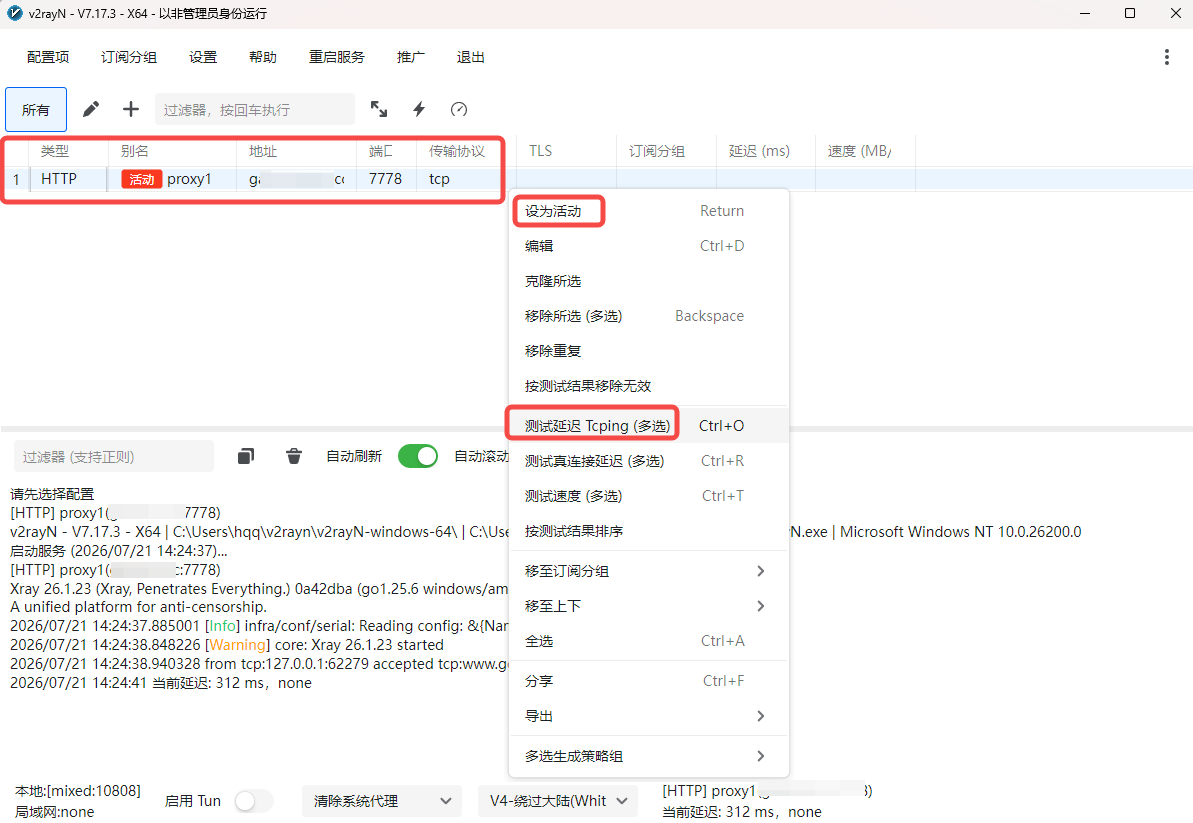Image resolution: width=1193 pixels, height=823 pixels.
Task: Open the three-dot overflow menu
Action: (1166, 57)
